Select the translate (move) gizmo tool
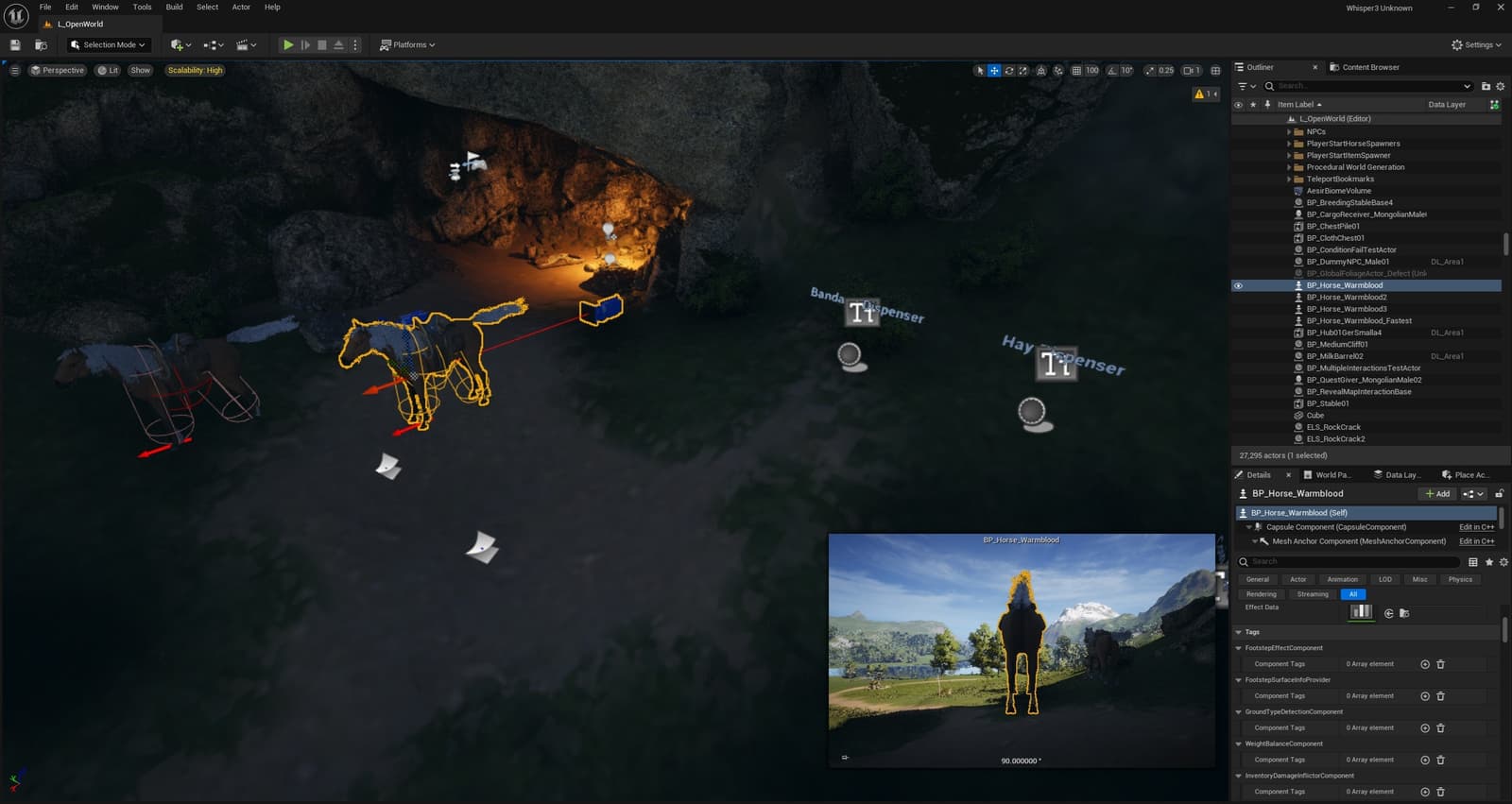 994,70
